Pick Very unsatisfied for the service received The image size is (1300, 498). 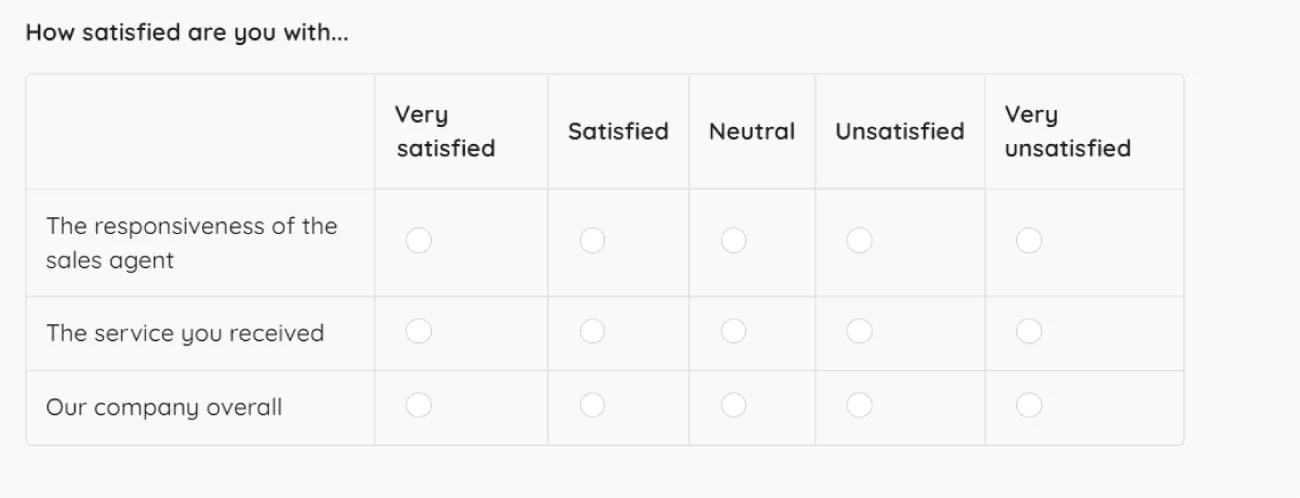pyautogui.click(x=1028, y=331)
